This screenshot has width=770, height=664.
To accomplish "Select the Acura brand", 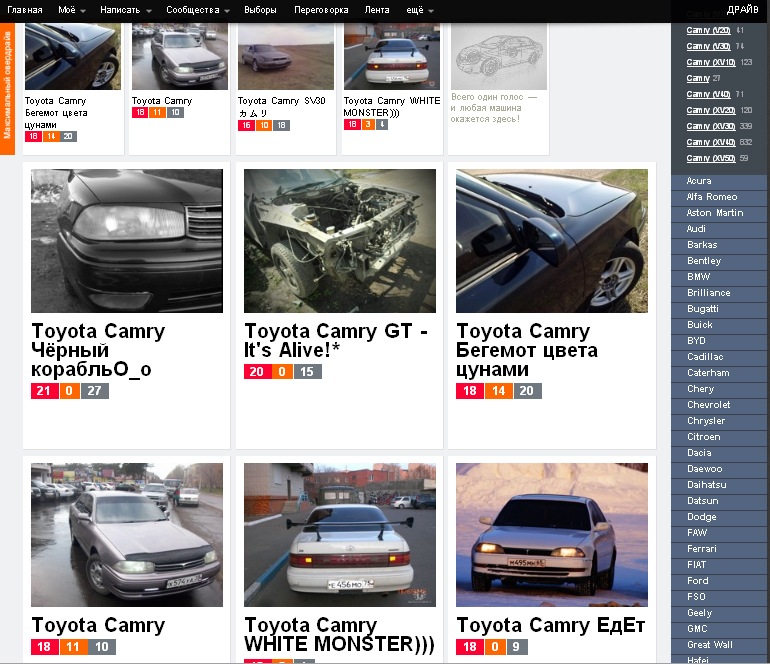I will [719, 181].
